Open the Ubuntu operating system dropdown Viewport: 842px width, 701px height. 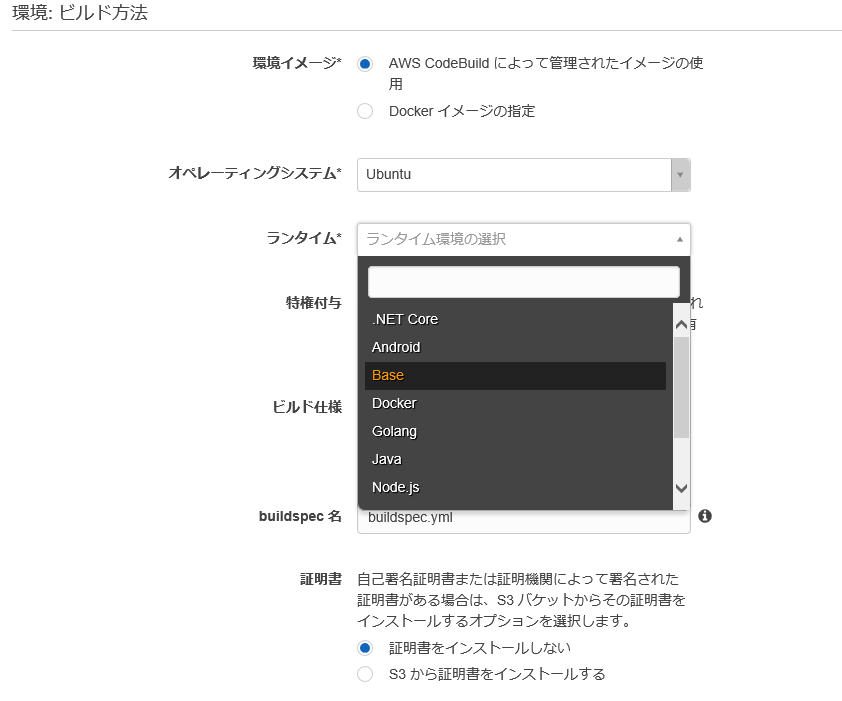point(524,175)
